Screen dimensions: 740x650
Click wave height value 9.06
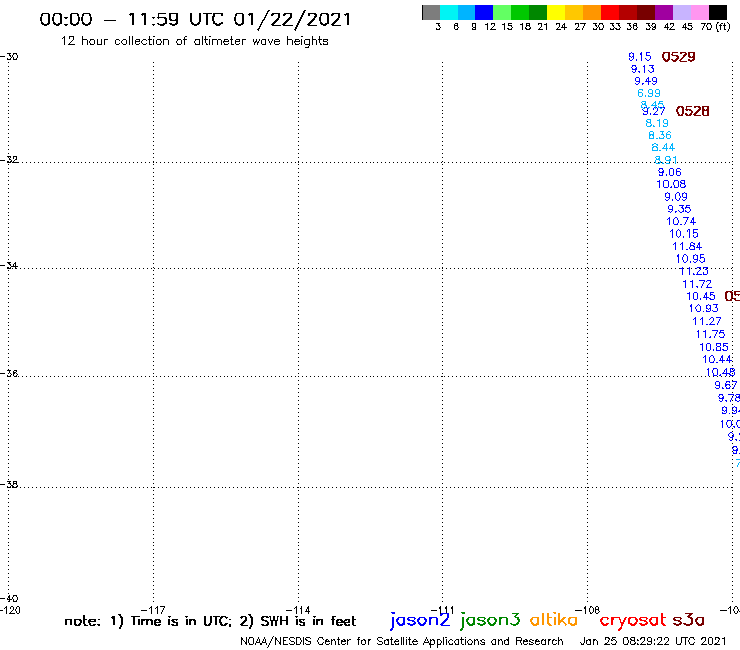670,172
